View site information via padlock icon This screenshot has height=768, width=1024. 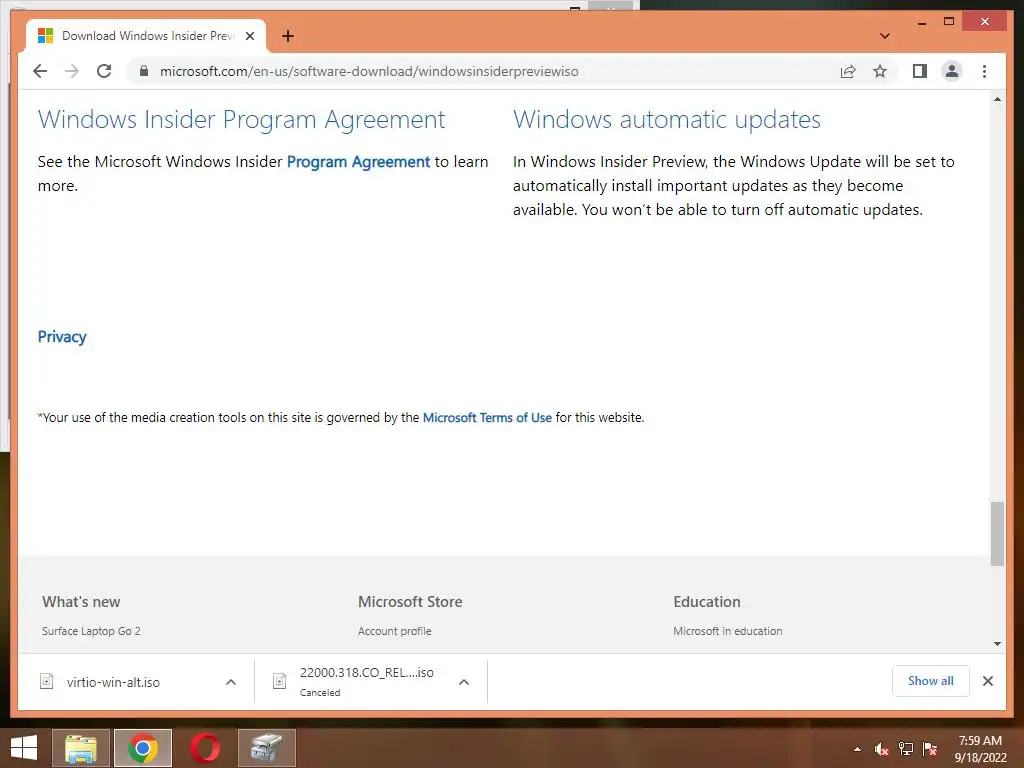144,71
